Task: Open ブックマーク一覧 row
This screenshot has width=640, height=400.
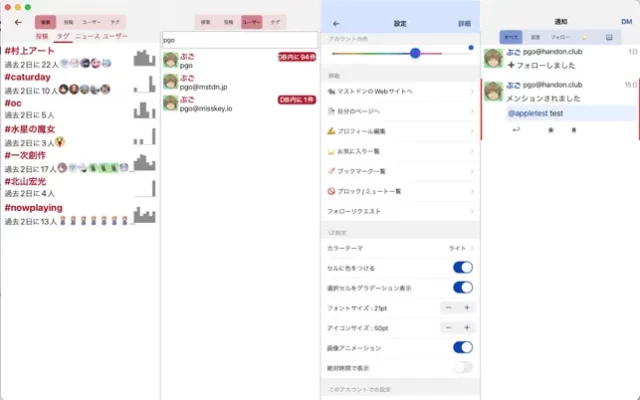Action: click(x=400, y=171)
